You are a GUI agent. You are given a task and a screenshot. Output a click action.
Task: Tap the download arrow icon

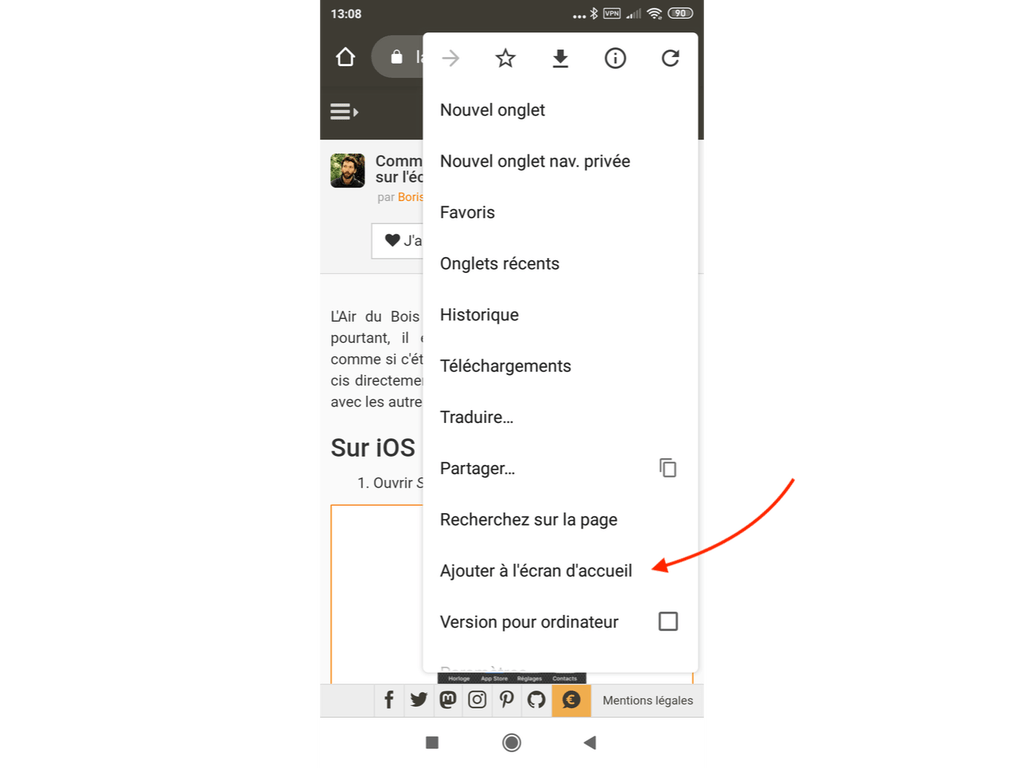tap(560, 58)
